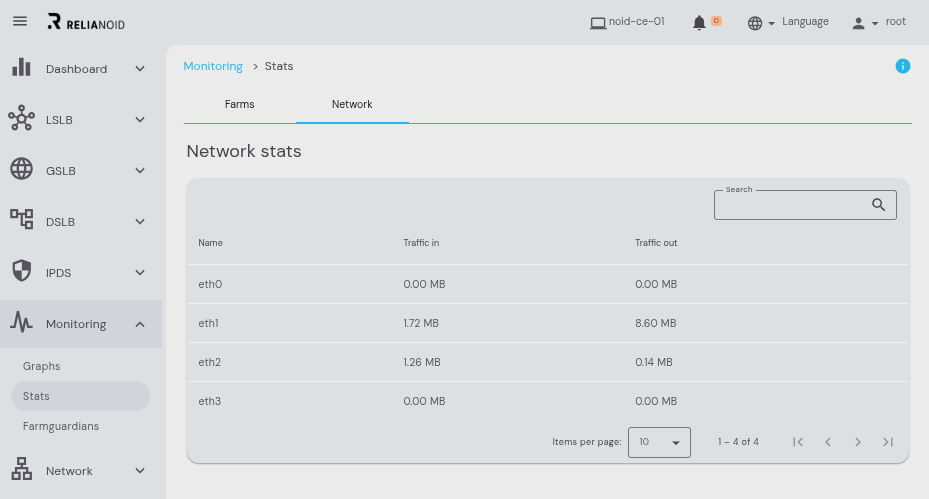The image size is (929, 499).
Task: Open the Items per page dropdown
Action: point(659,442)
